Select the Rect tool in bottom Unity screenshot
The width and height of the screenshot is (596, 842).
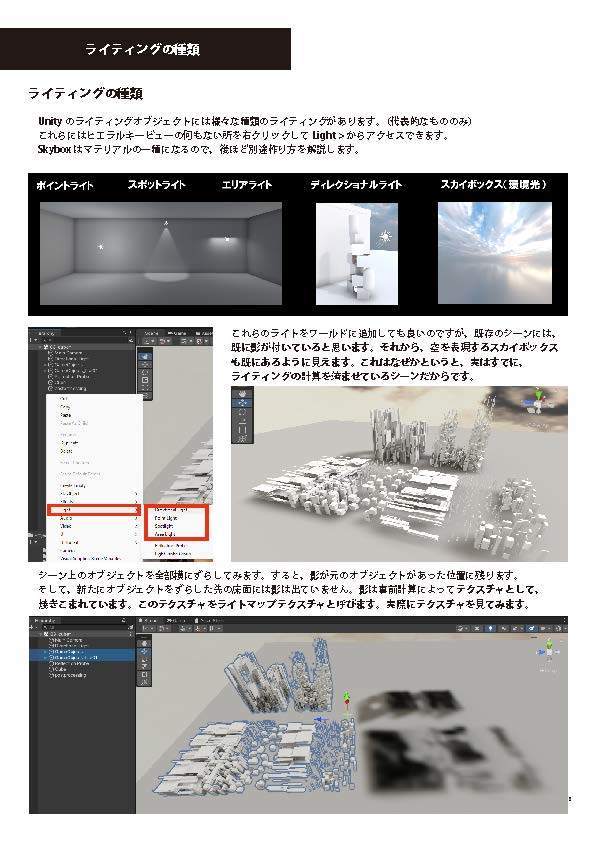coord(144,674)
